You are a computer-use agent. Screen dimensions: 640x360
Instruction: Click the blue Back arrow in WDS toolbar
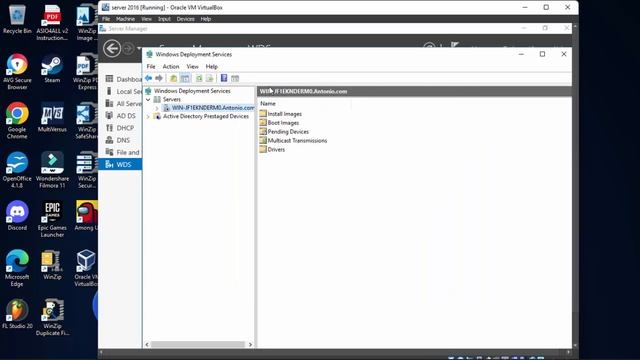[149, 78]
